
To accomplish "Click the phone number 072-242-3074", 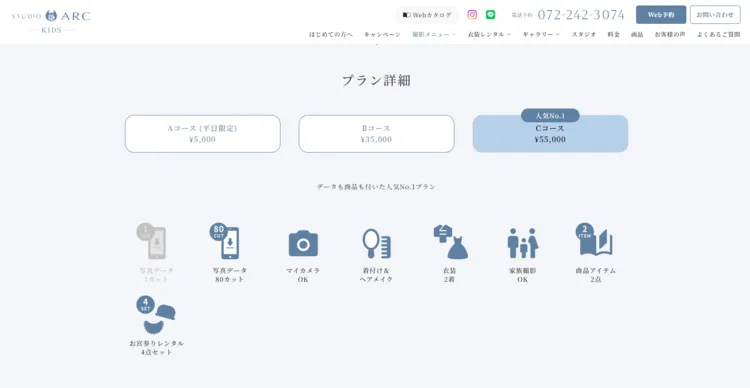I will pos(581,15).
